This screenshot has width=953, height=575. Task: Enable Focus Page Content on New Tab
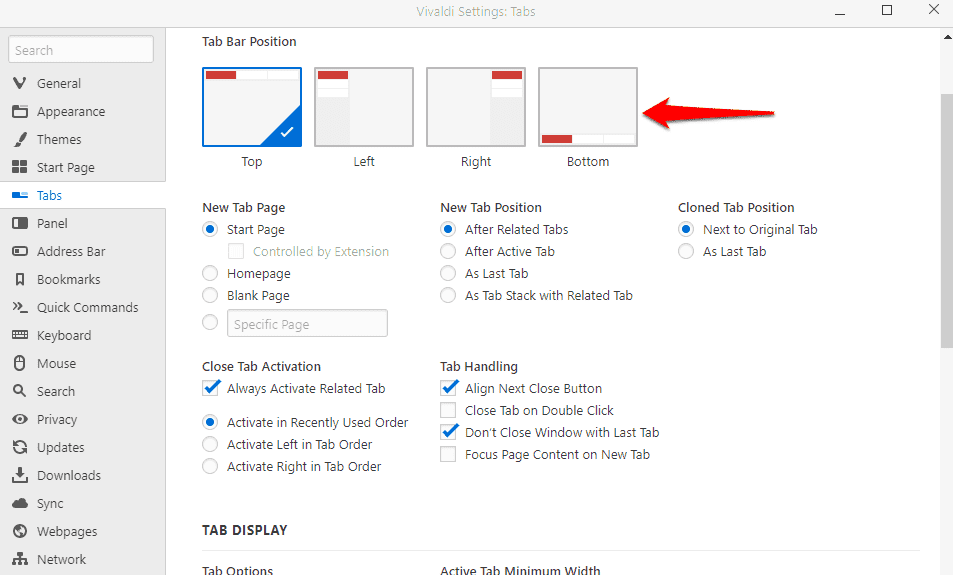pos(448,454)
